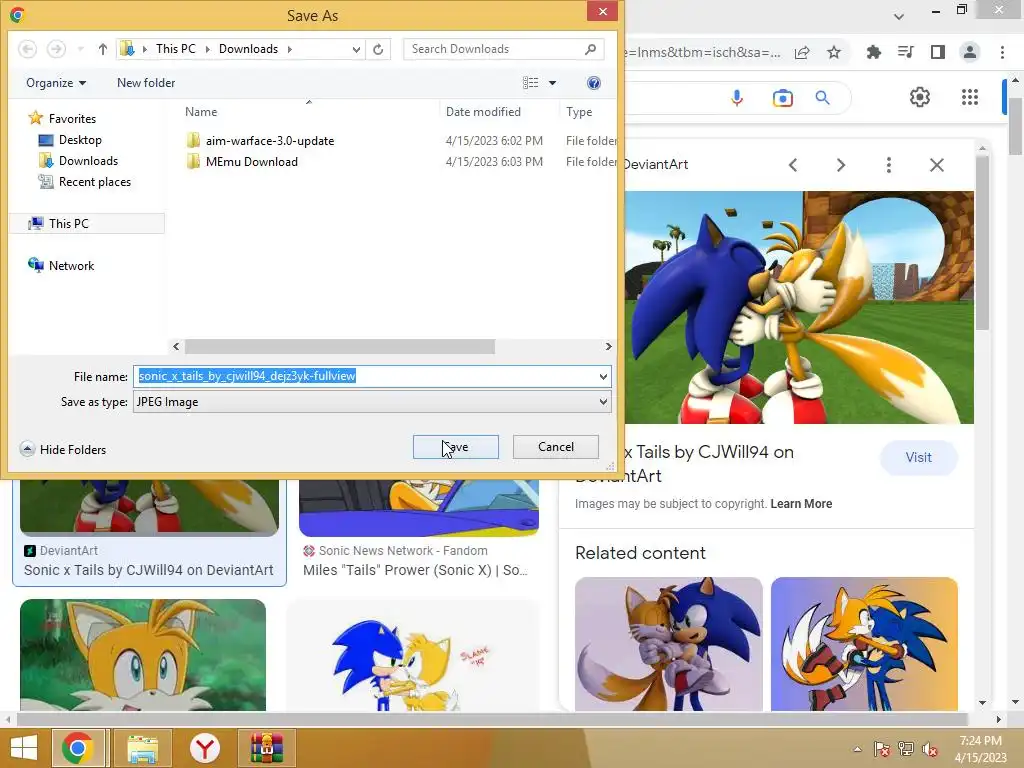The width and height of the screenshot is (1024, 768).
Task: Click Downloads in address breadcrumb
Action: [x=248, y=49]
